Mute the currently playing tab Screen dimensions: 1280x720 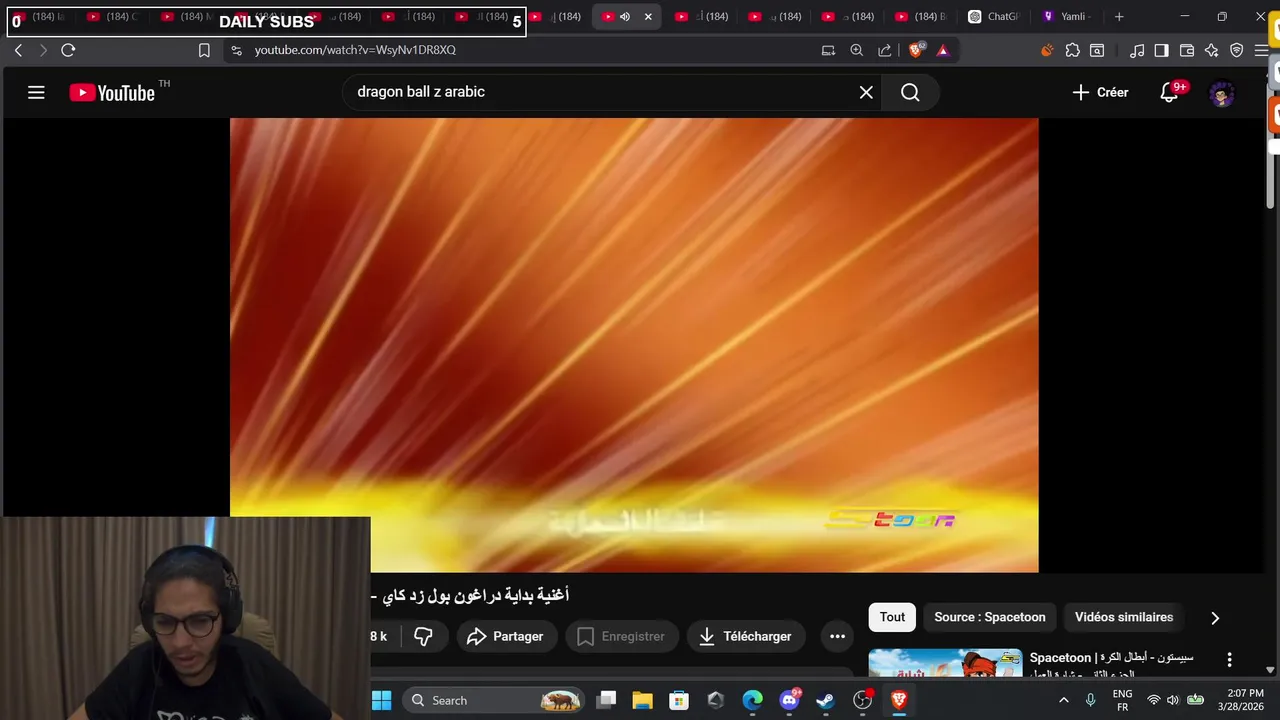[x=625, y=16]
